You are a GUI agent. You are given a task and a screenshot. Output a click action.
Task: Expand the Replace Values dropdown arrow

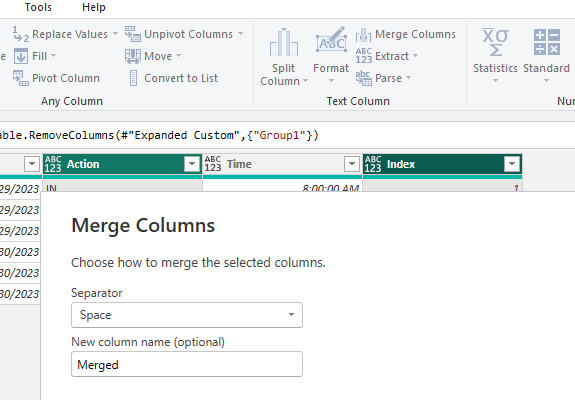[x=115, y=34]
